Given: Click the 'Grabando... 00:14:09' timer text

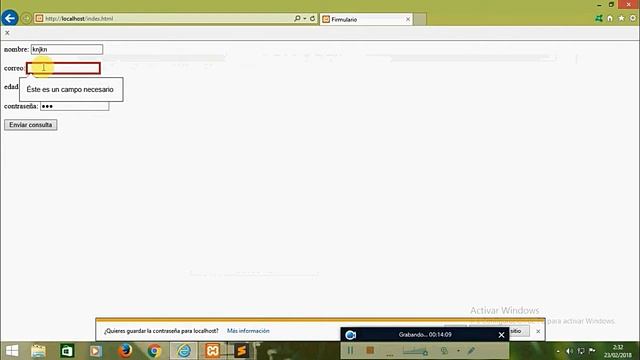Looking at the screenshot, I should point(425,335).
